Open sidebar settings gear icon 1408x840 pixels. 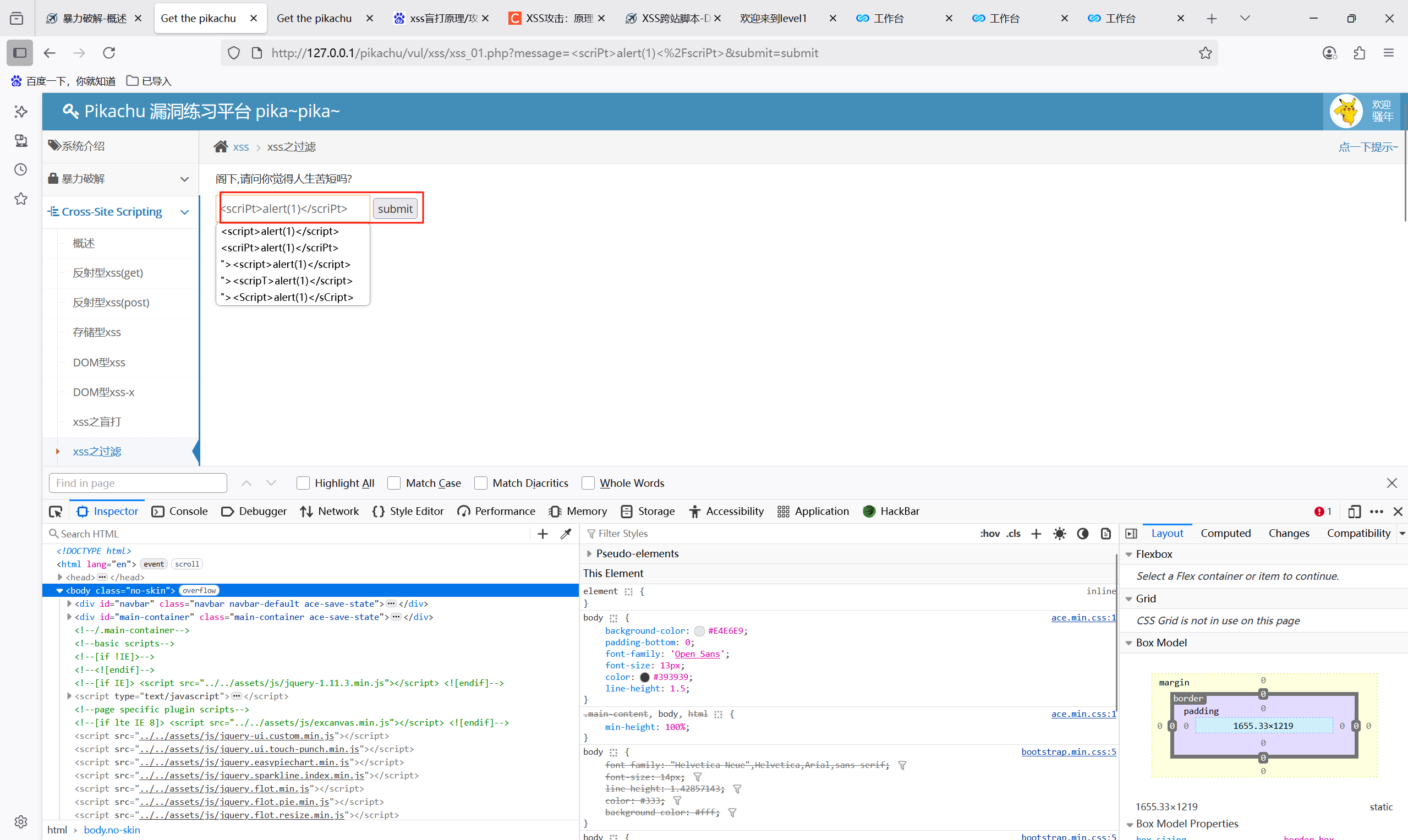point(21,822)
